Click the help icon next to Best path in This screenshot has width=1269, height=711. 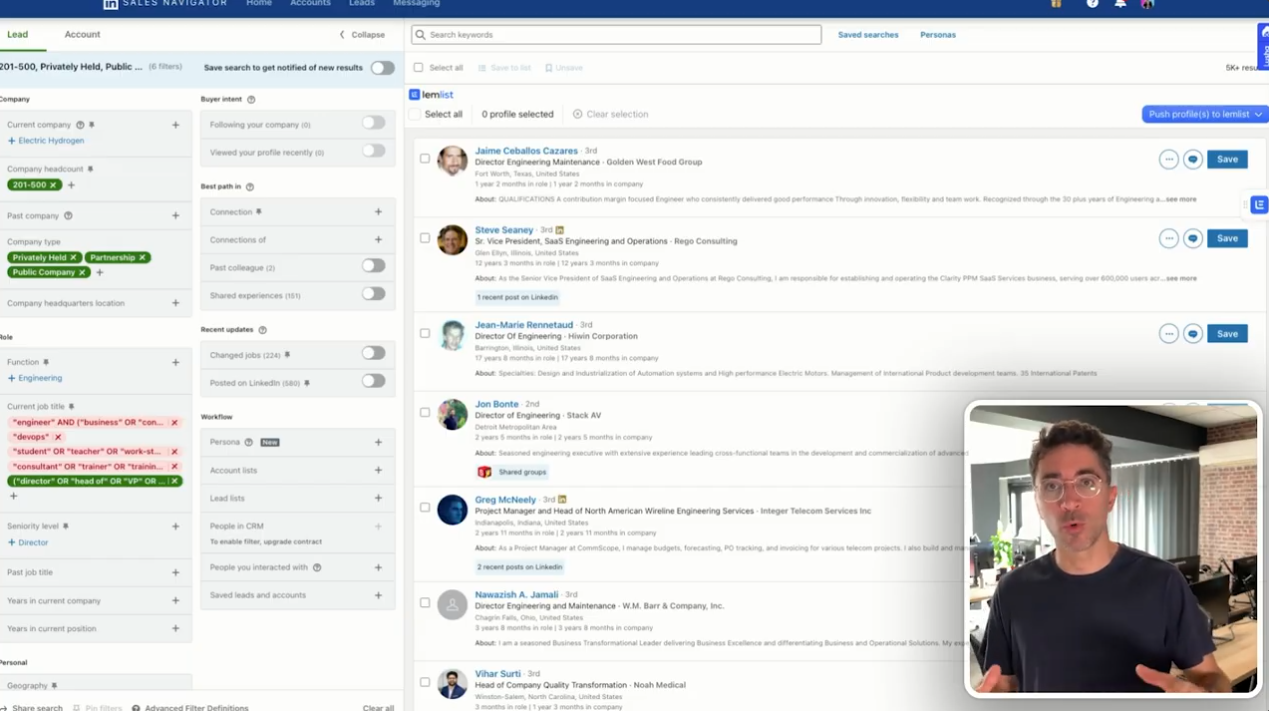pyautogui.click(x=250, y=187)
